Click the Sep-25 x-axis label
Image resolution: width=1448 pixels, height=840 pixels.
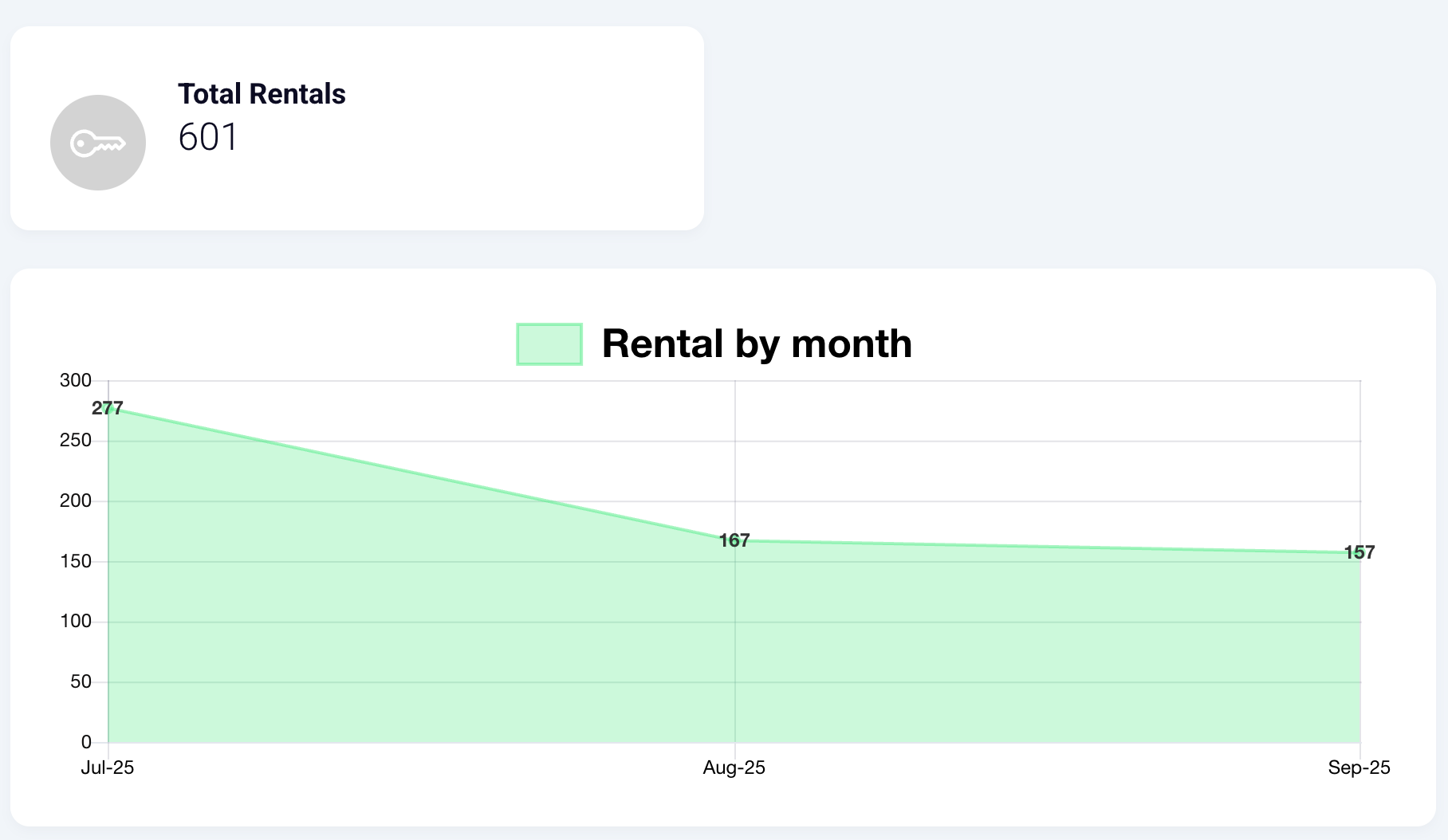point(1359,767)
